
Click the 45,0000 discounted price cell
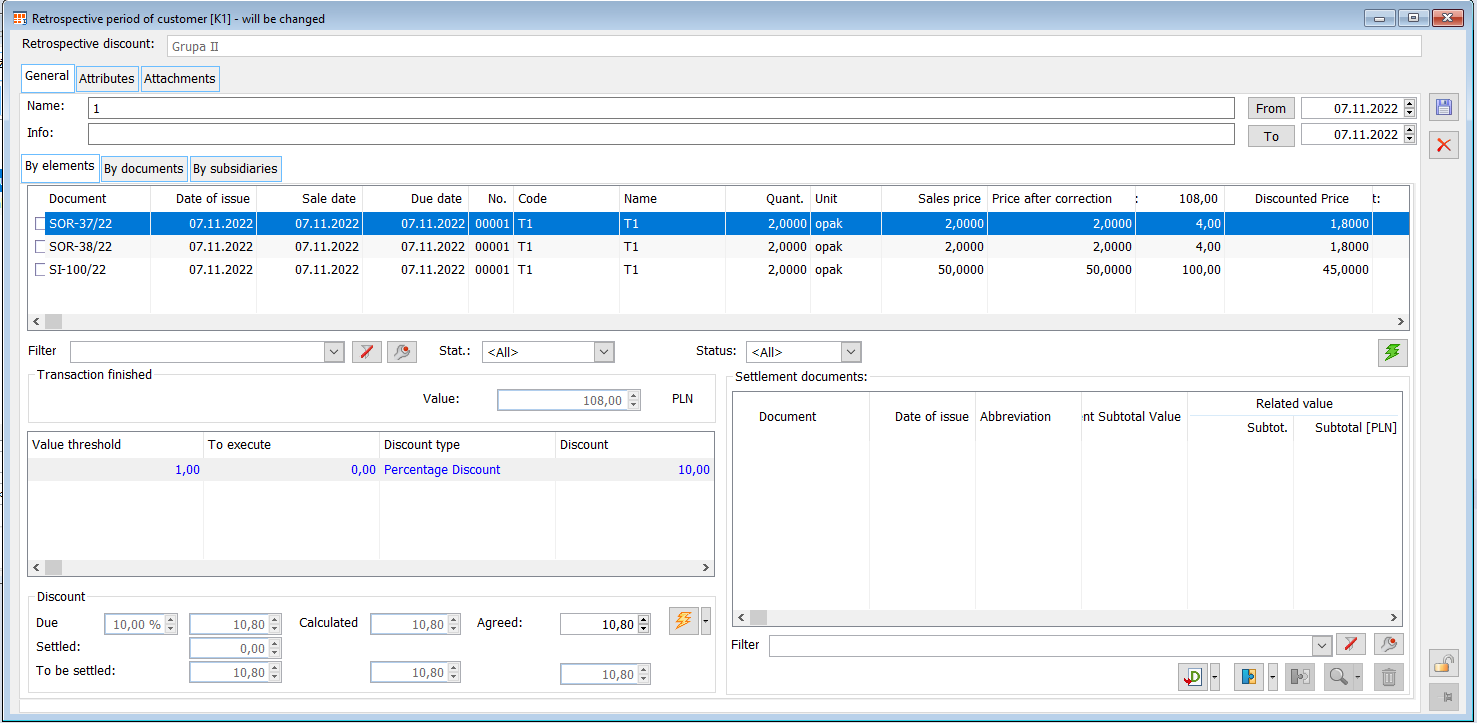[x=1299, y=270]
